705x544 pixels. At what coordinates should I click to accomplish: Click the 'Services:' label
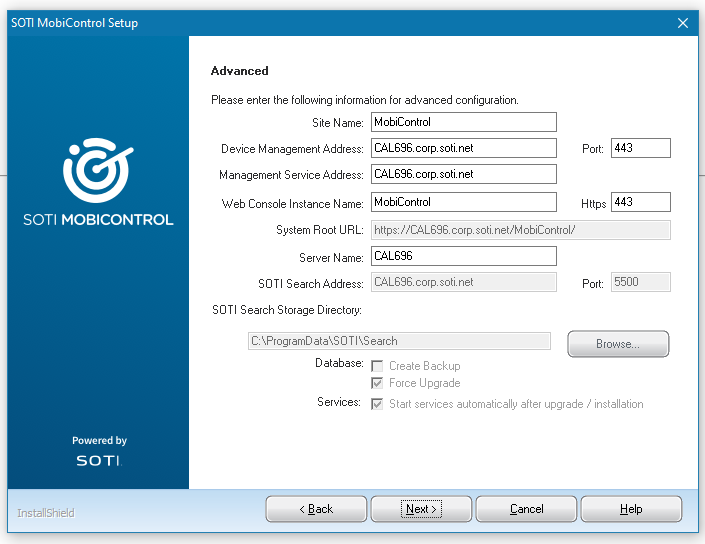(x=339, y=401)
